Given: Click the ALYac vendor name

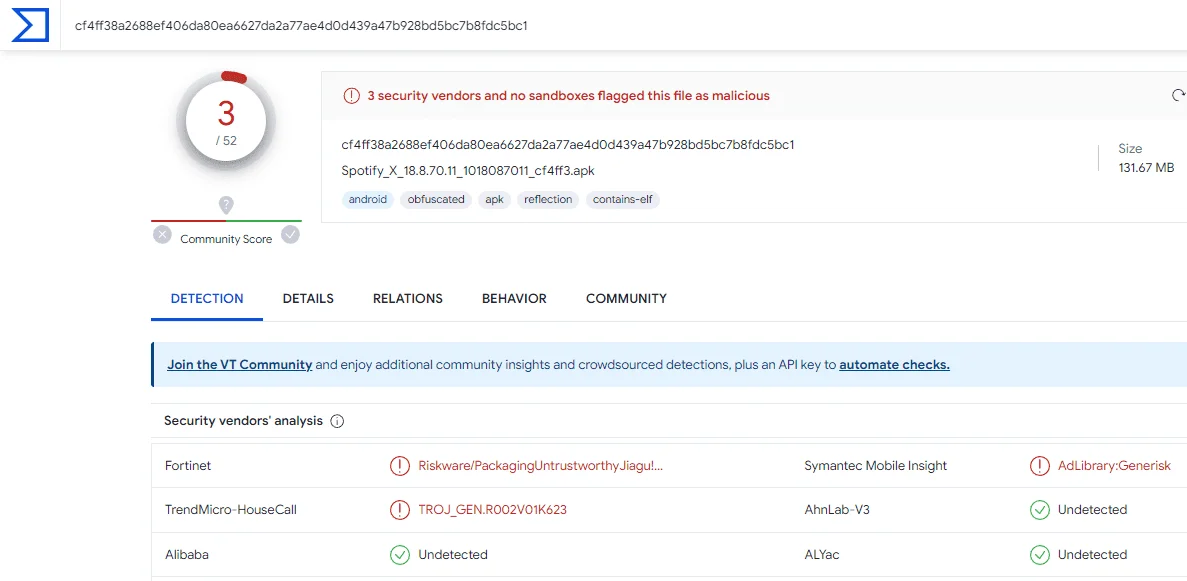Looking at the screenshot, I should coord(821,554).
